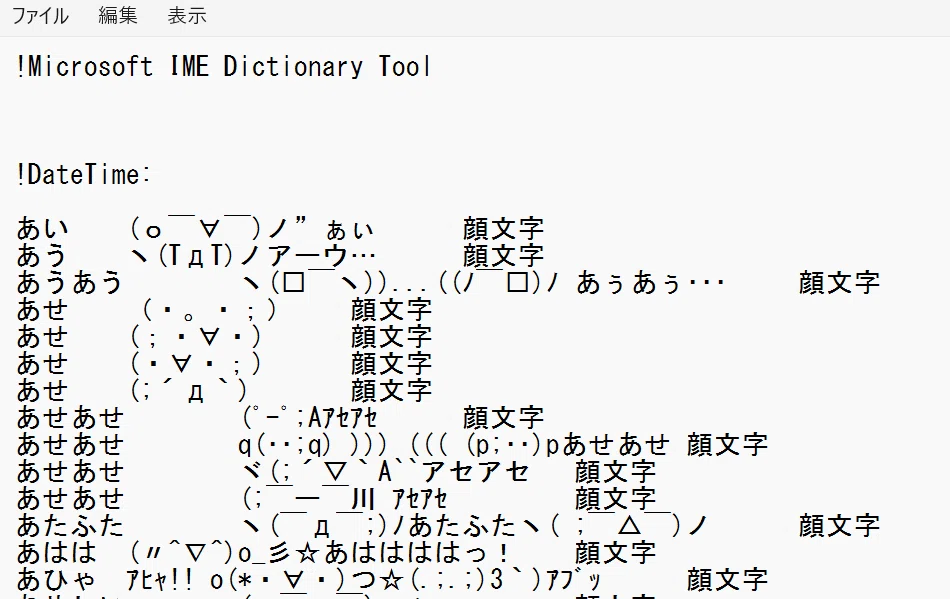Image resolution: width=950 pixels, height=599 pixels.
Task: Click the 'あう' reading text
Action: [42, 256]
